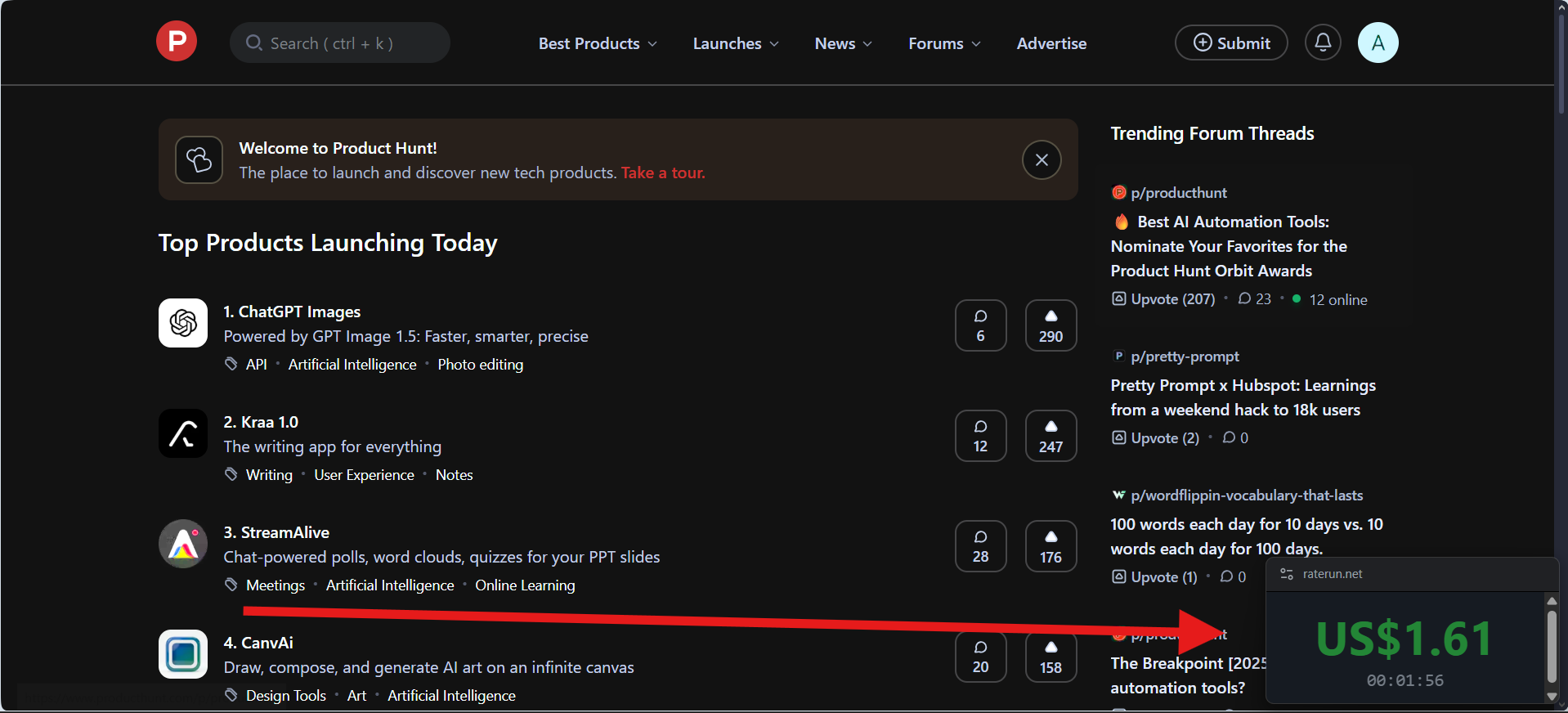The image size is (1568, 713).
Task: Select Artificial Intelligence tag under ChatGPT Images
Action: (x=352, y=365)
